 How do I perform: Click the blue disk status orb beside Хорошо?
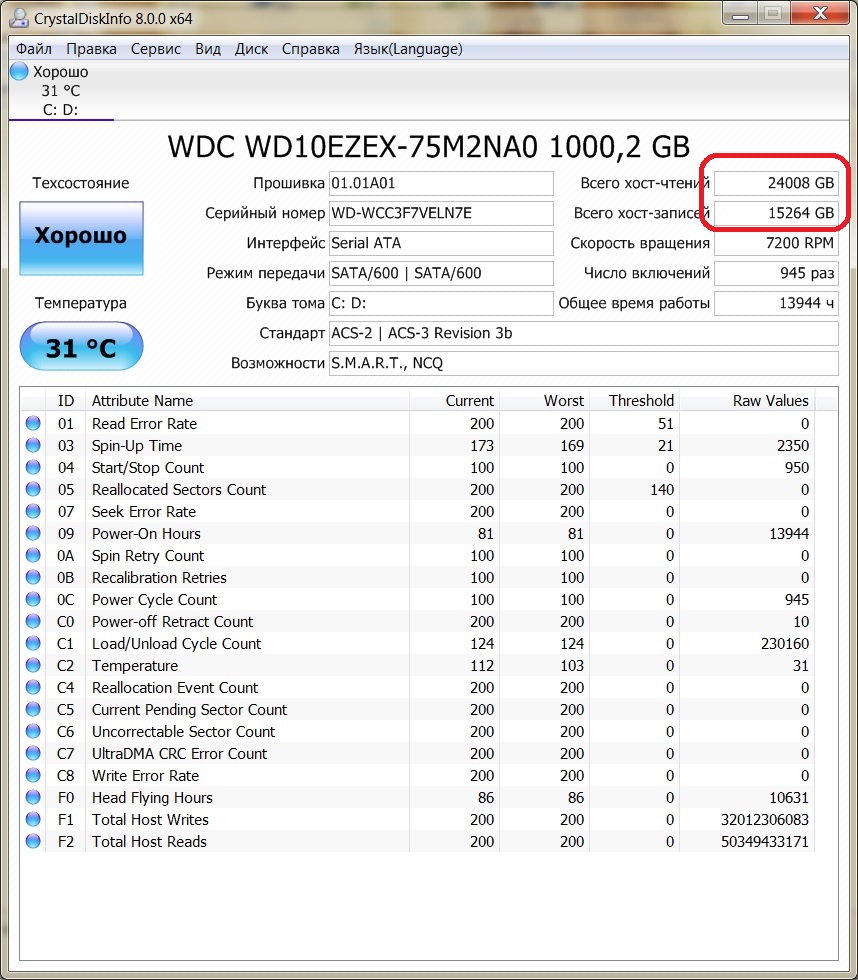pyautogui.click(x=19, y=71)
